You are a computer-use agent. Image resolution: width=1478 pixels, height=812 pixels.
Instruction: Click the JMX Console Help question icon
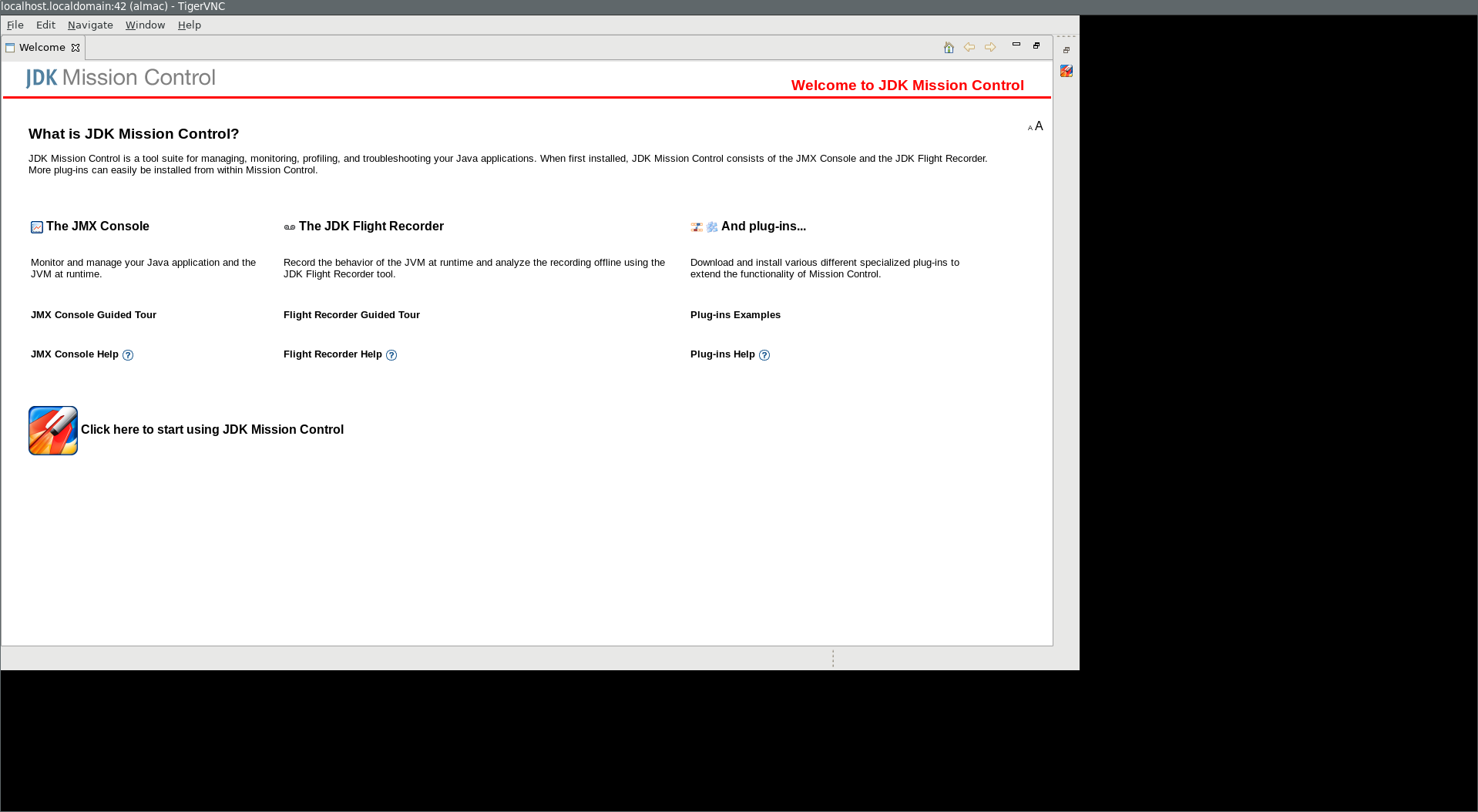coord(128,355)
